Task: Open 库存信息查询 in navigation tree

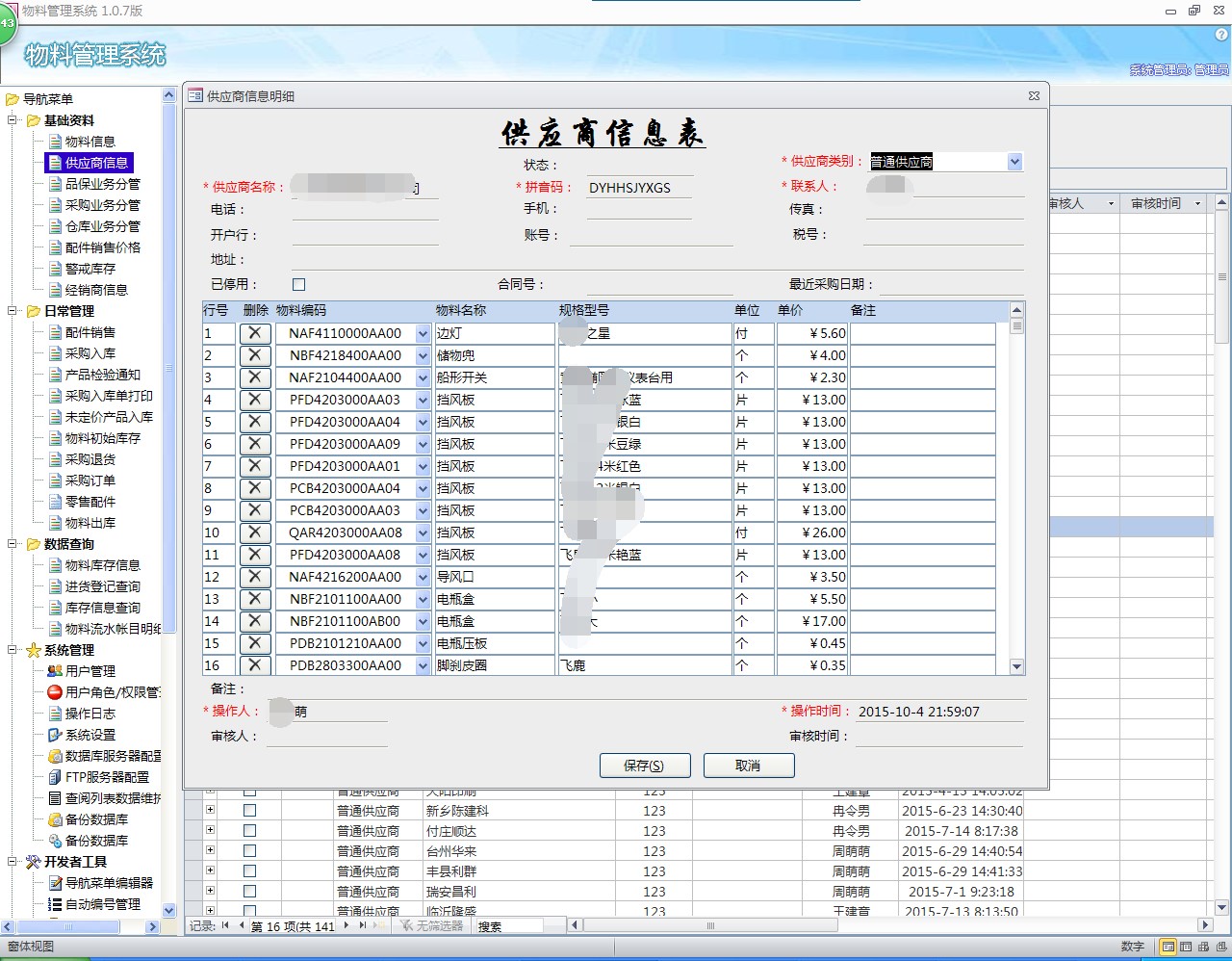Action: click(x=103, y=608)
